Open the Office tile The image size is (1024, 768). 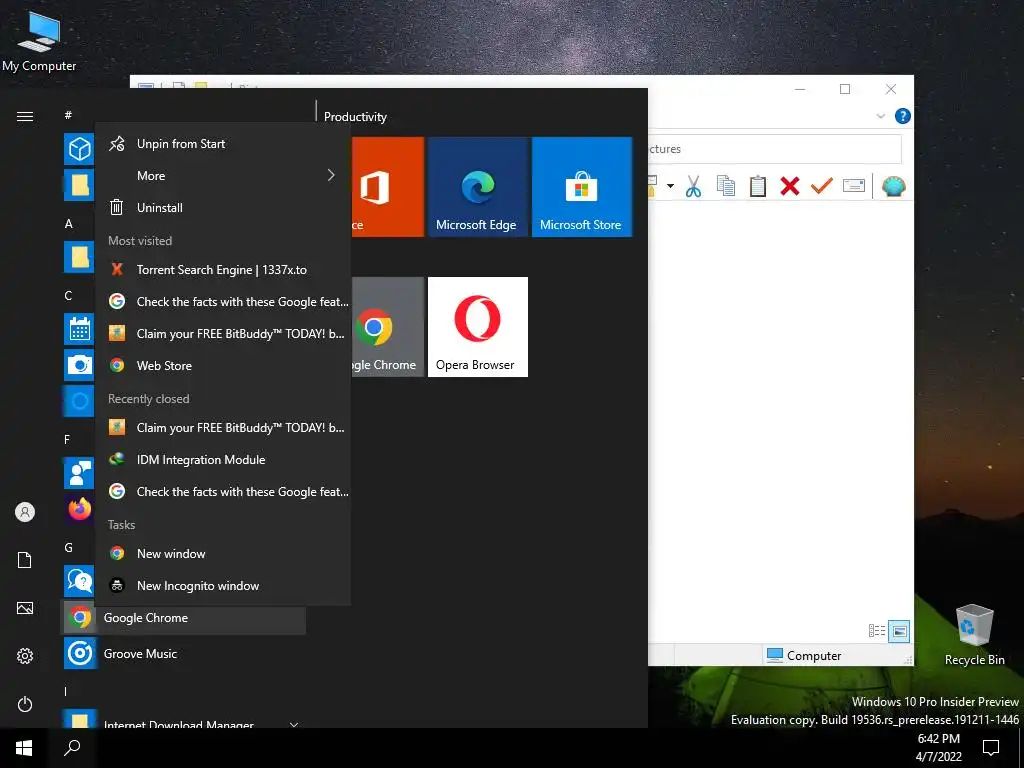point(388,187)
